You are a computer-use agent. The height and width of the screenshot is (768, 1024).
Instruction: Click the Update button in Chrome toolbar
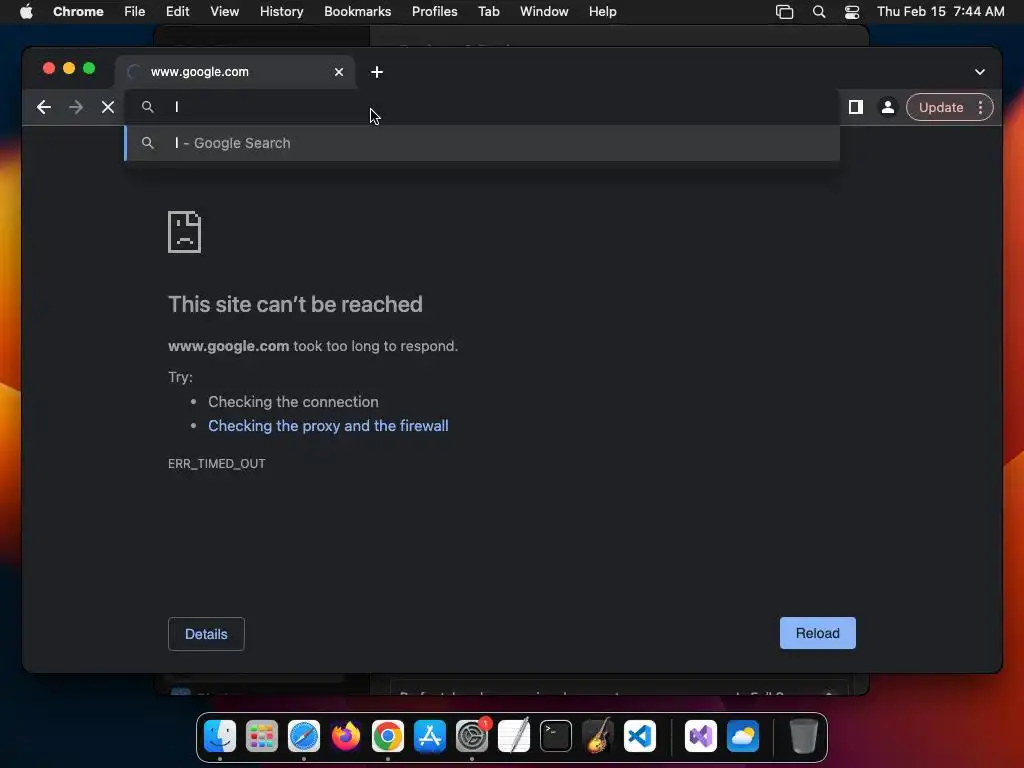(941, 107)
